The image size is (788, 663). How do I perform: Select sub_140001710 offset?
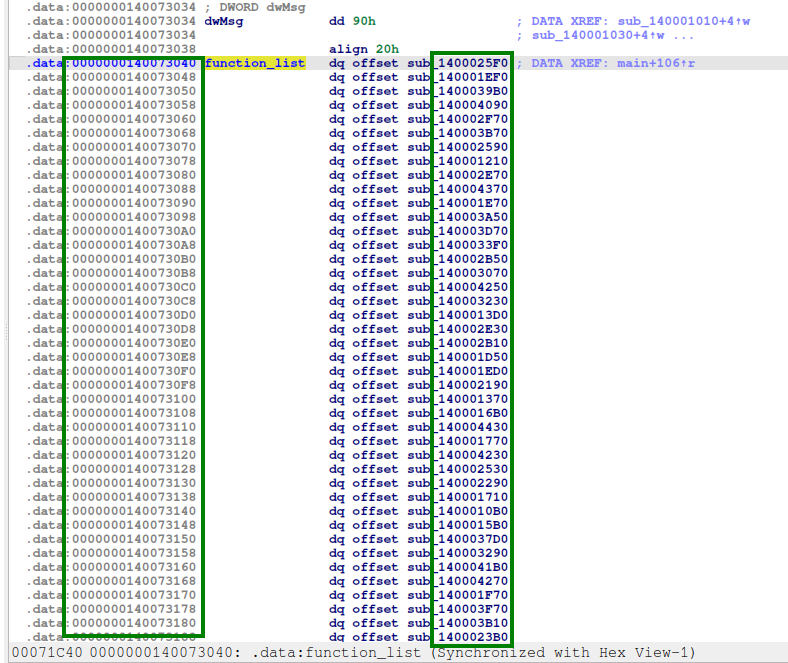click(x=458, y=497)
